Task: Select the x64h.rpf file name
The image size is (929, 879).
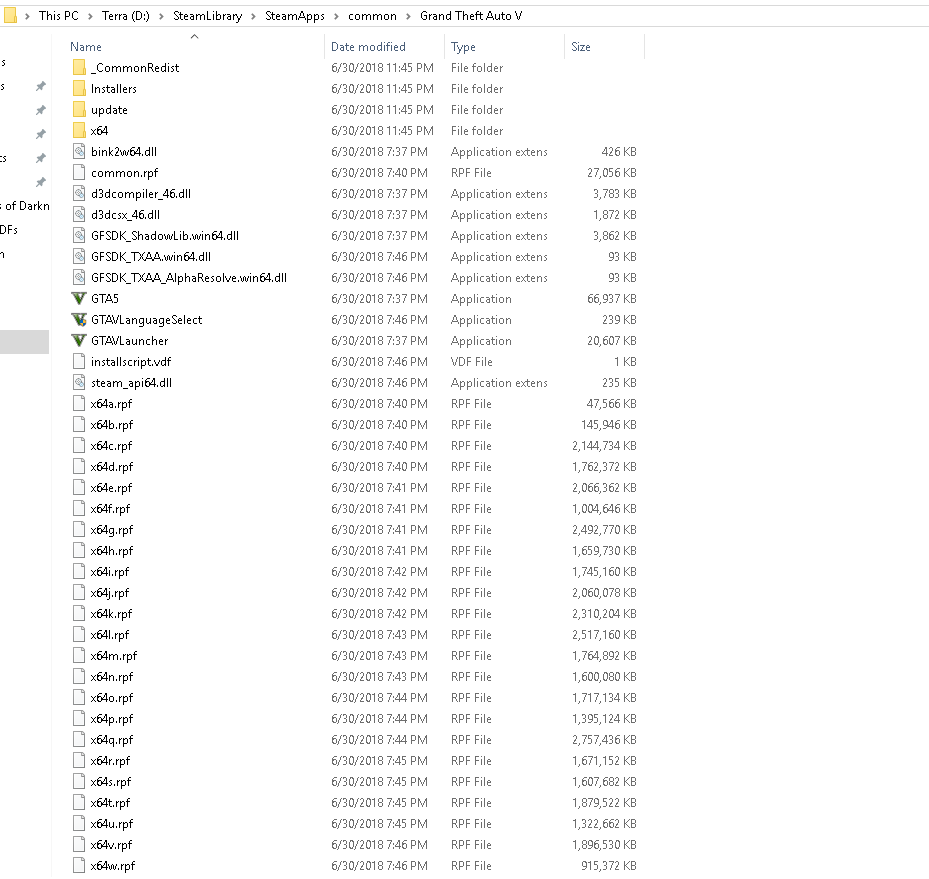Action: click(111, 551)
